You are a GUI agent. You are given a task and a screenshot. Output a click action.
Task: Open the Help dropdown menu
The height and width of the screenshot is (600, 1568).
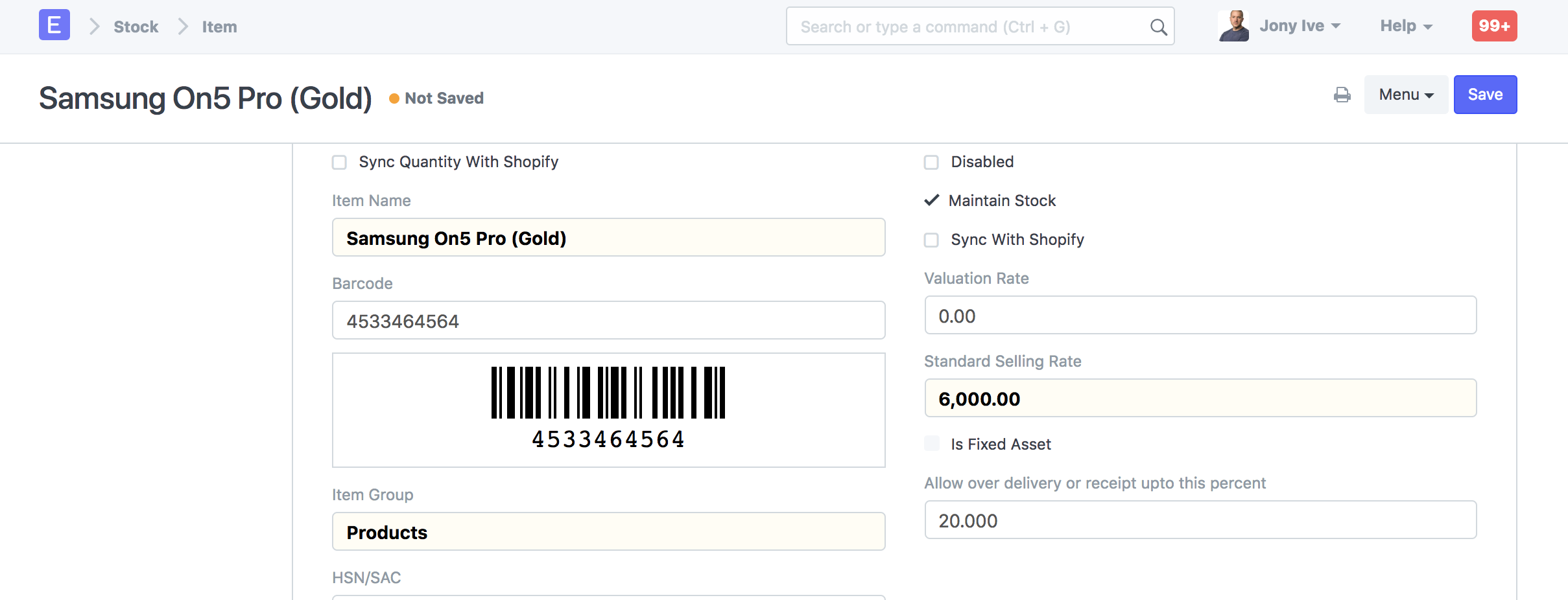coord(1406,26)
